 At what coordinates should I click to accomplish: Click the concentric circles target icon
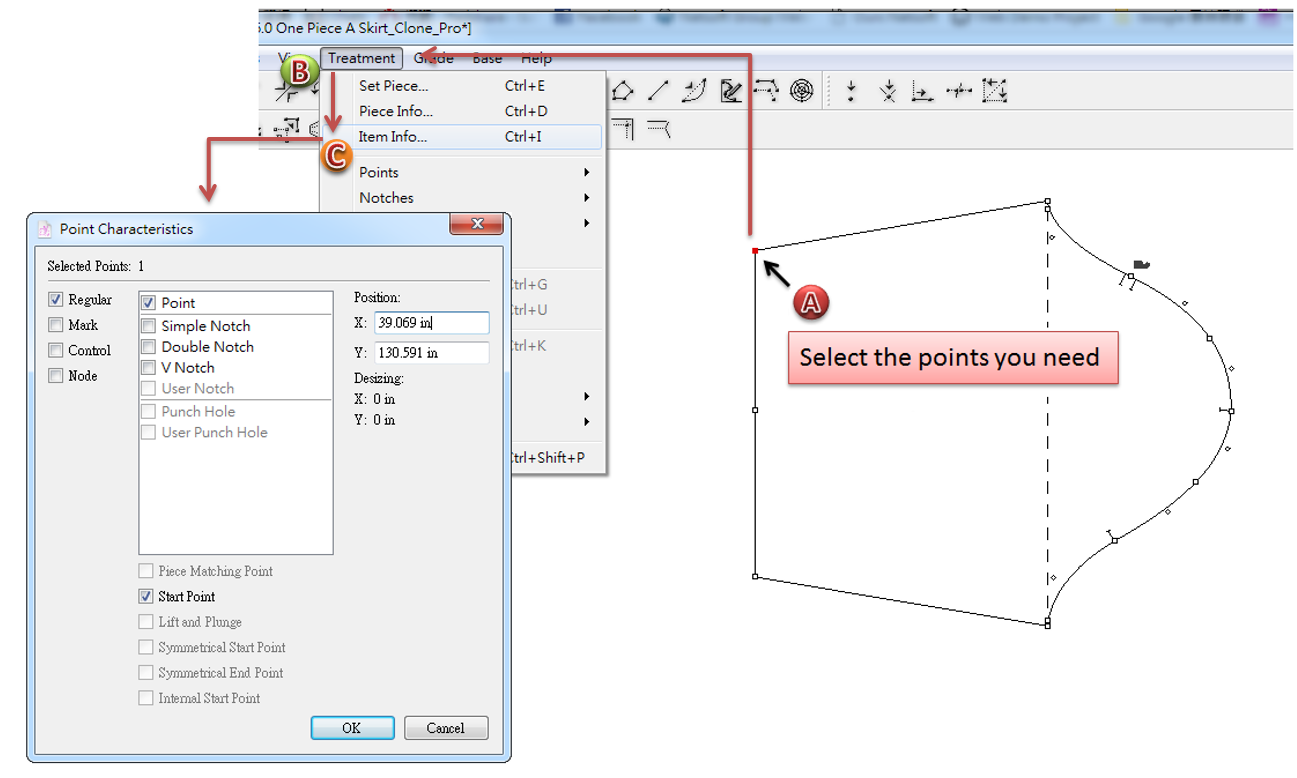click(801, 92)
